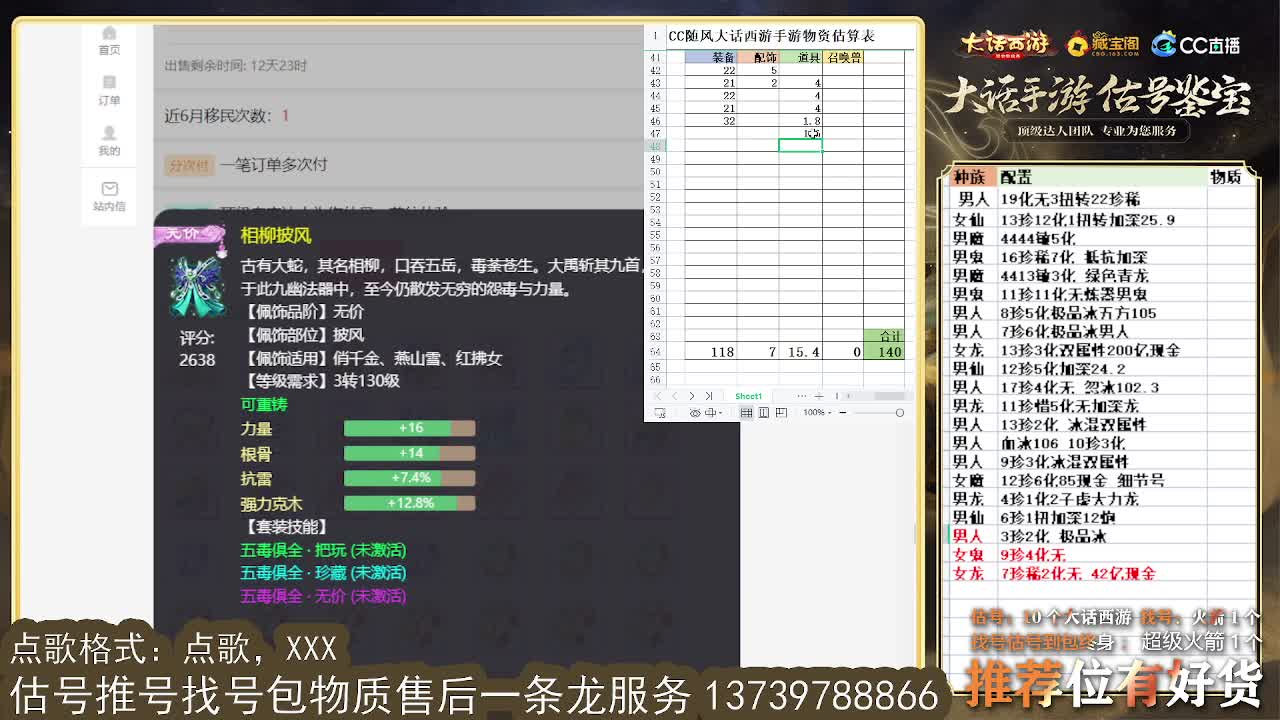Click the magnifier zoom icon in status bar
This screenshot has height=720, width=1280.
click(661, 412)
